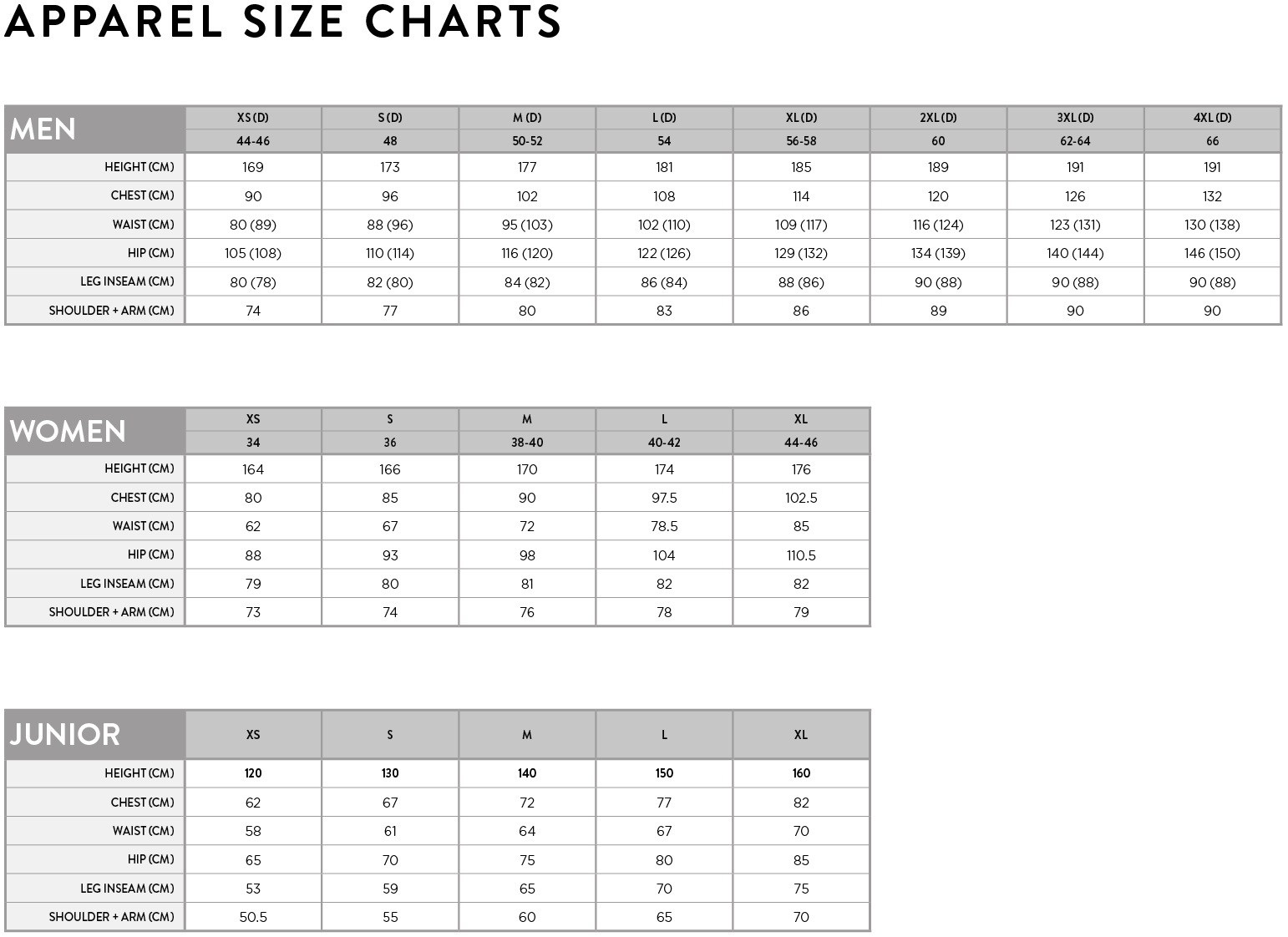Click men's Shoulder + Arm value 83
The width and height of the screenshot is (1288, 937).
664,311
